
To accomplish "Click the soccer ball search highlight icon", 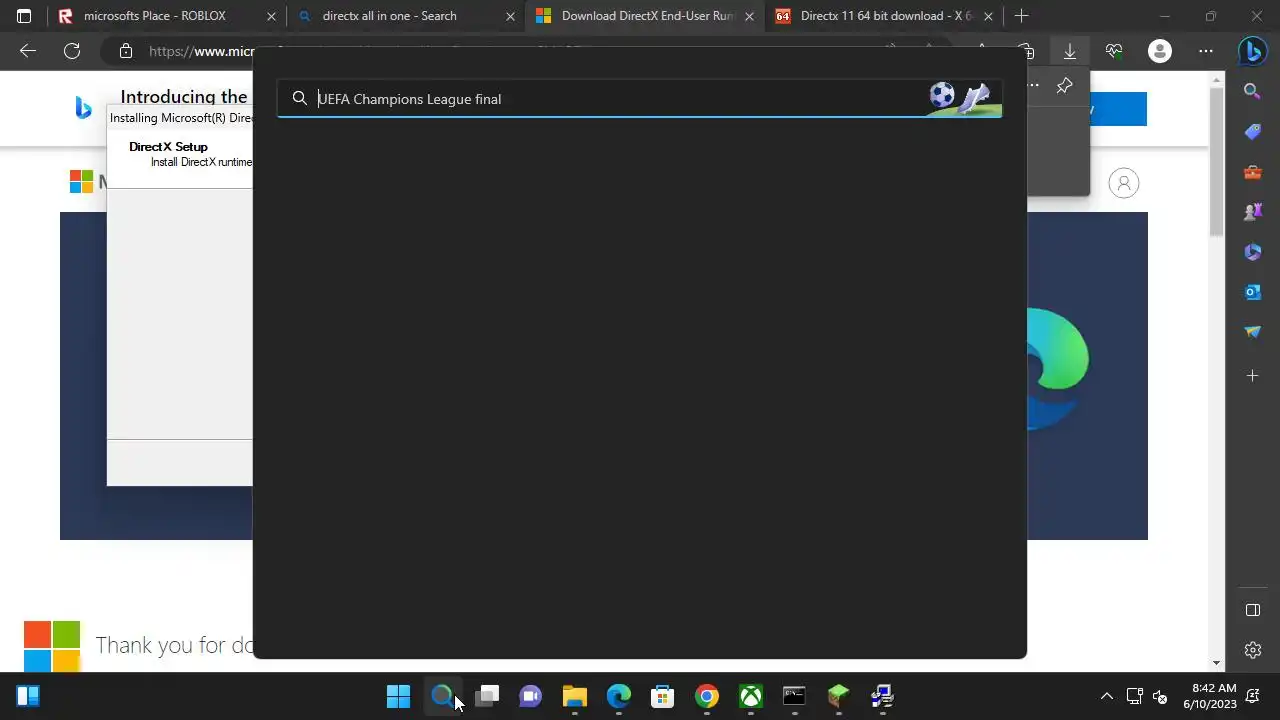I will (942, 95).
